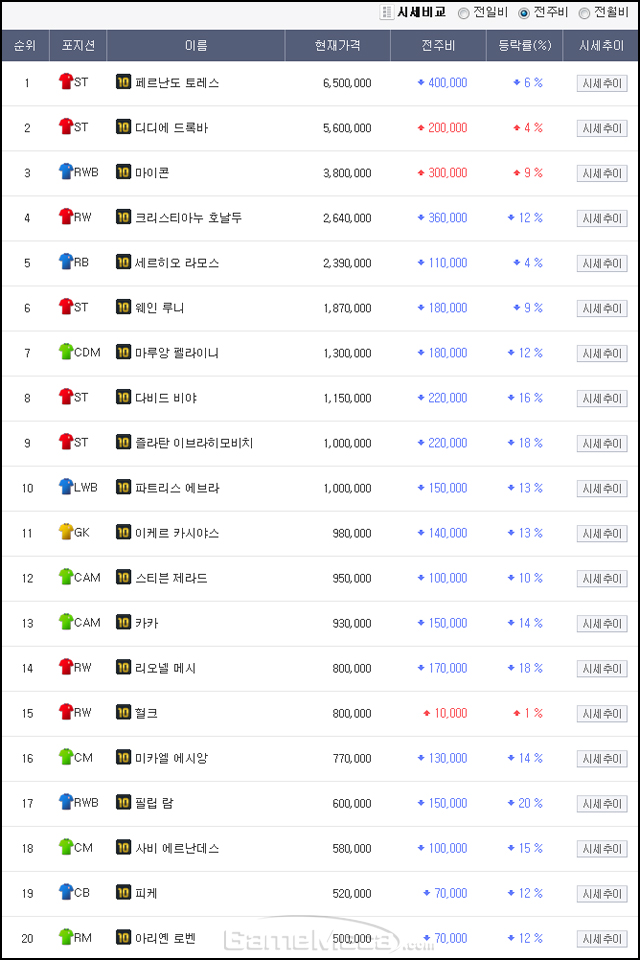
Task: Select the 전주비 radio button
Action: pyautogui.click(x=524, y=13)
